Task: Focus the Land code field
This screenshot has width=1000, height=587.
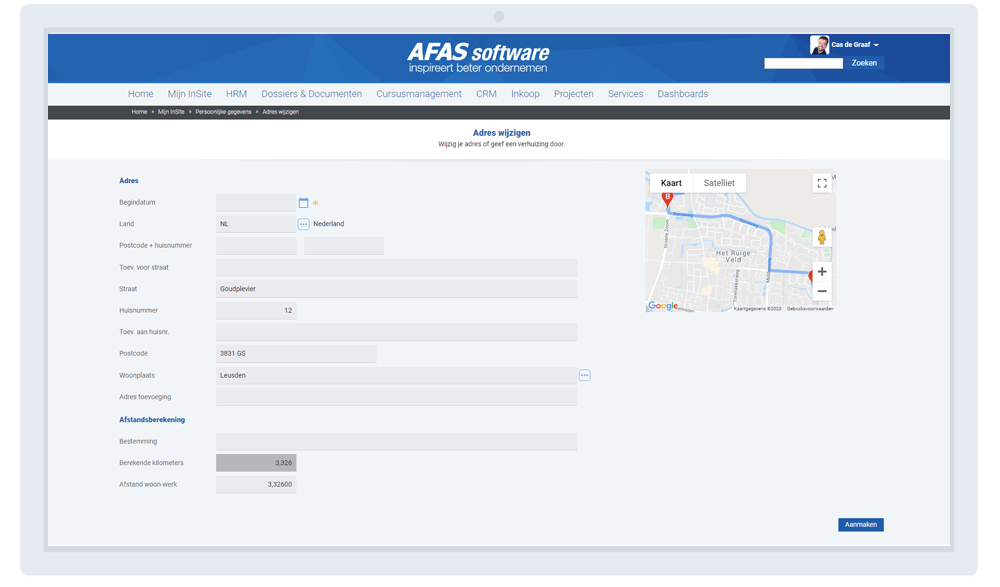Action: click(x=256, y=224)
